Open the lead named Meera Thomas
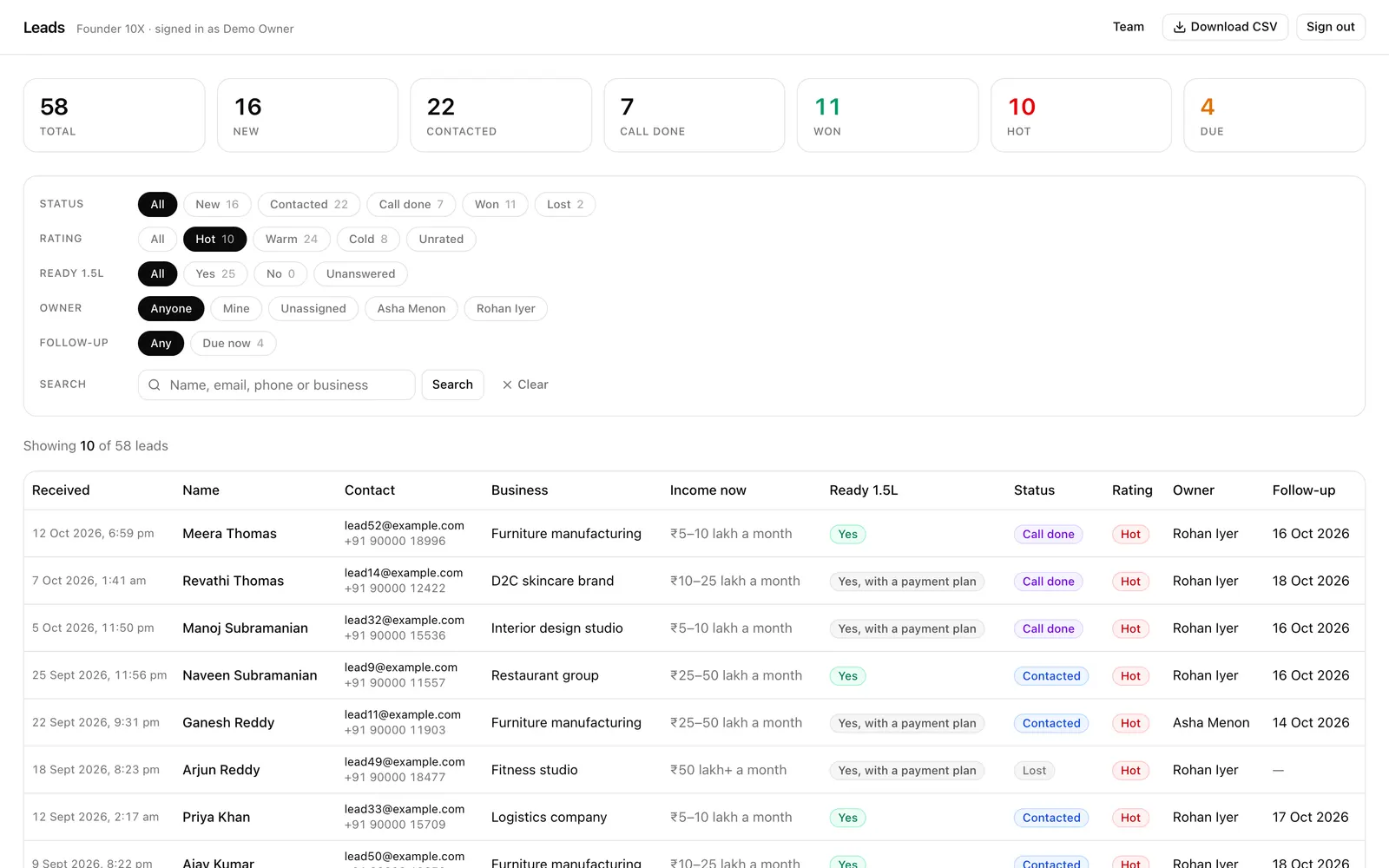The height and width of the screenshot is (868, 1389). click(x=229, y=534)
